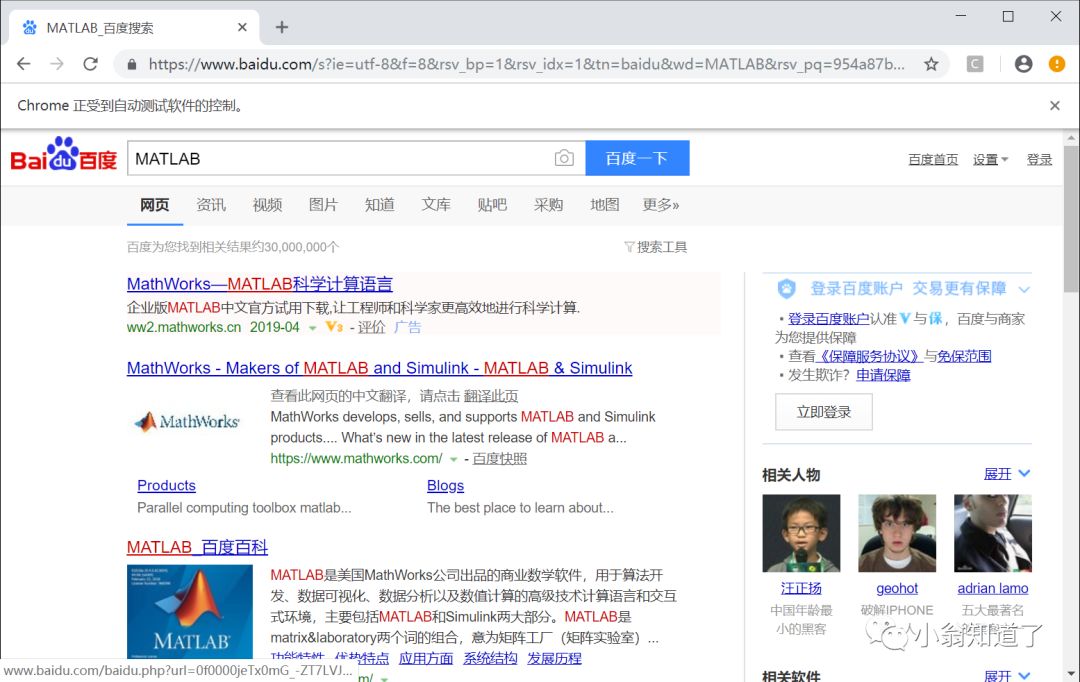Open the 发展历程 link
This screenshot has height=682, width=1080.
[554, 659]
